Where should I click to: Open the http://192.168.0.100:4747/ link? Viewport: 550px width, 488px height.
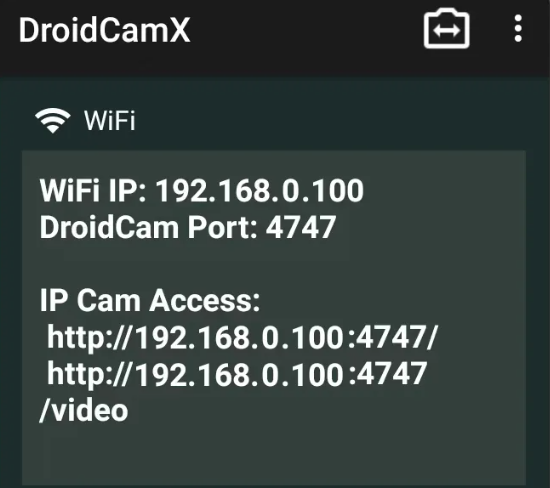242,337
